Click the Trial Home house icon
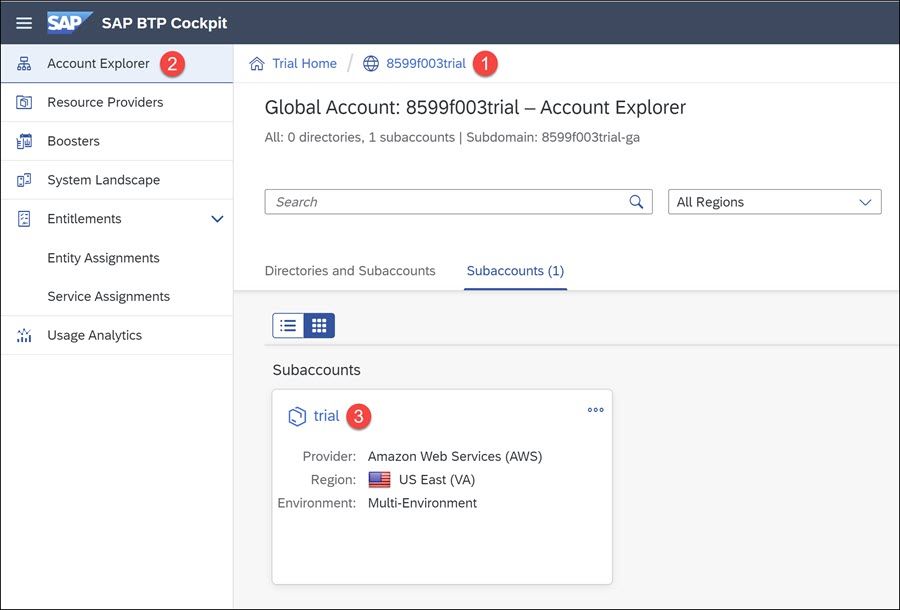Screen dimensions: 900x610 257,64
